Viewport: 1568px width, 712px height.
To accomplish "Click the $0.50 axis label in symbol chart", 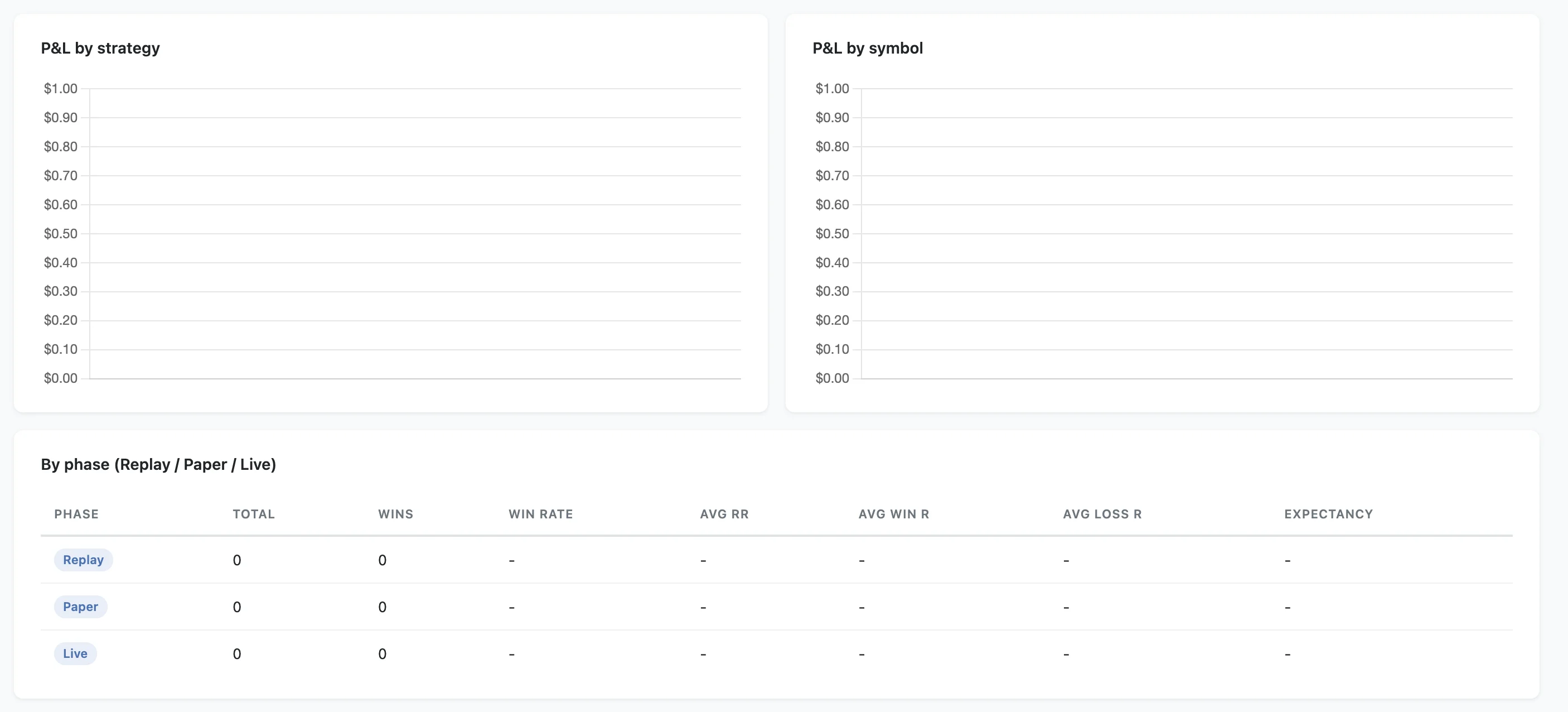I will tap(832, 233).
